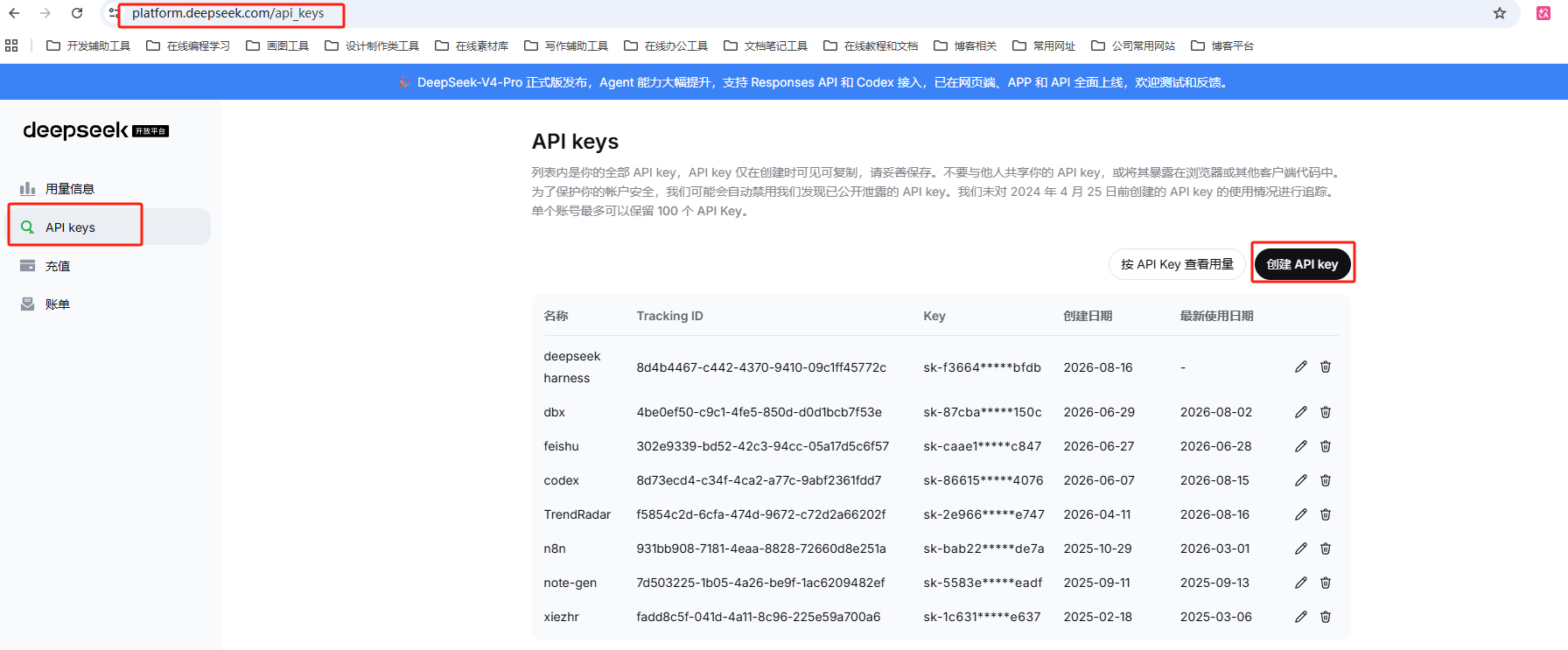Open the 画图工具 bookmark folder
This screenshot has width=1568, height=650.
click(x=277, y=45)
